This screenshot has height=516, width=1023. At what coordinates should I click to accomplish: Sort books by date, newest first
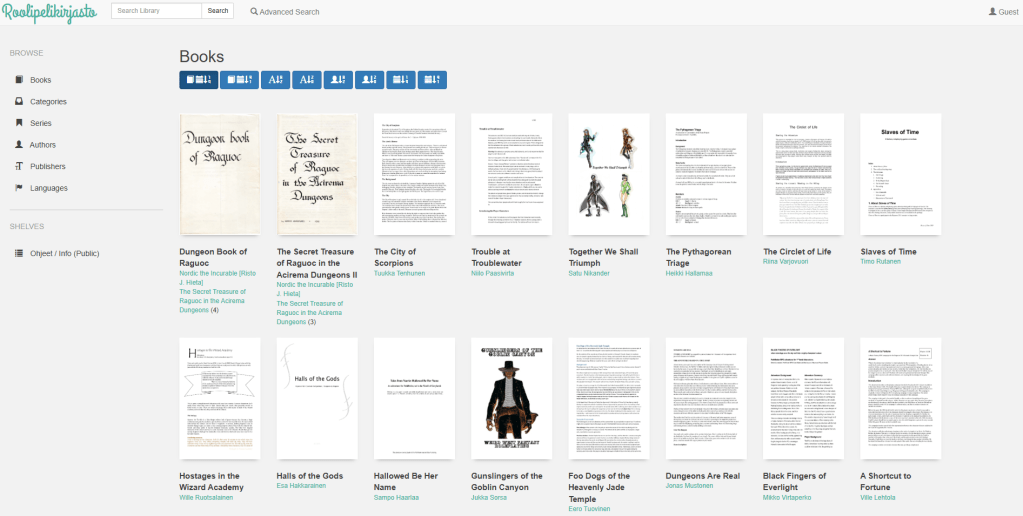point(198,80)
